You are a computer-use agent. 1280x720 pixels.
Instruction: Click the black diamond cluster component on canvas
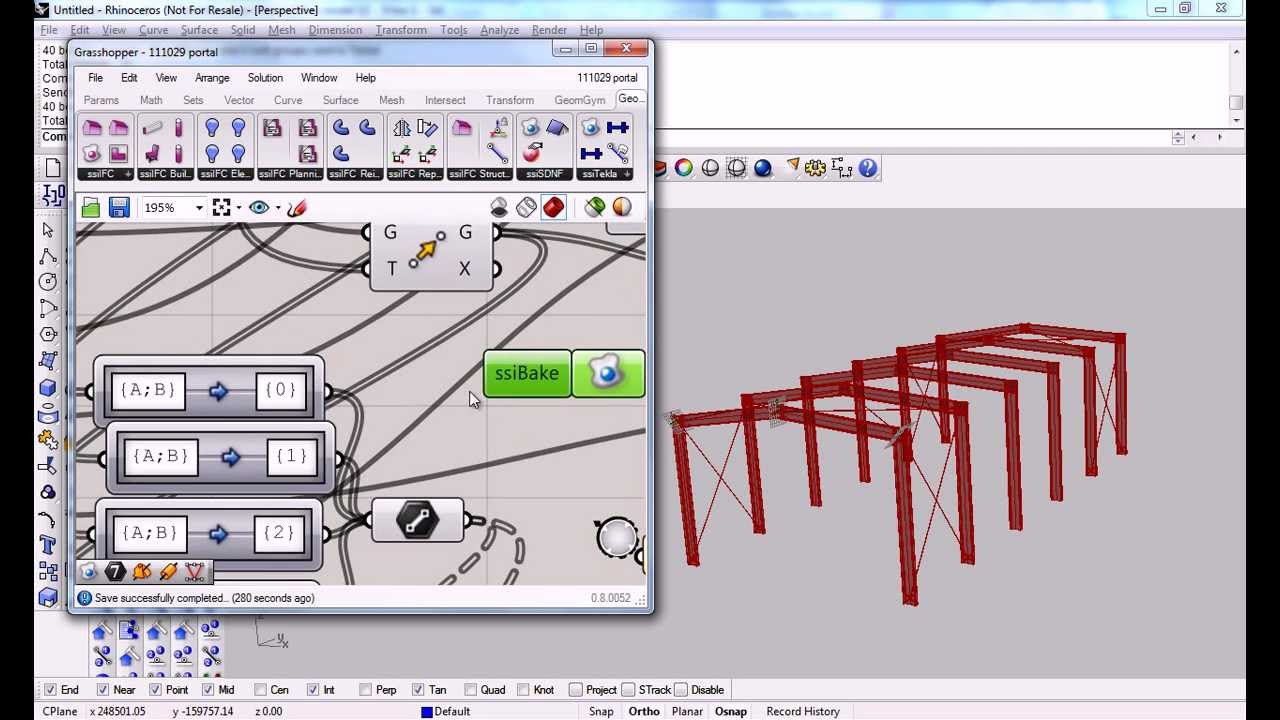[417, 520]
